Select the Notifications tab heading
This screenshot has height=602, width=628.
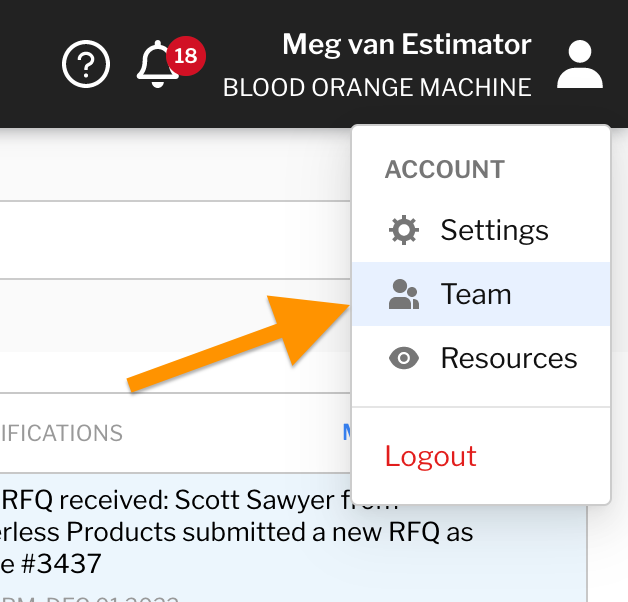click(x=62, y=433)
